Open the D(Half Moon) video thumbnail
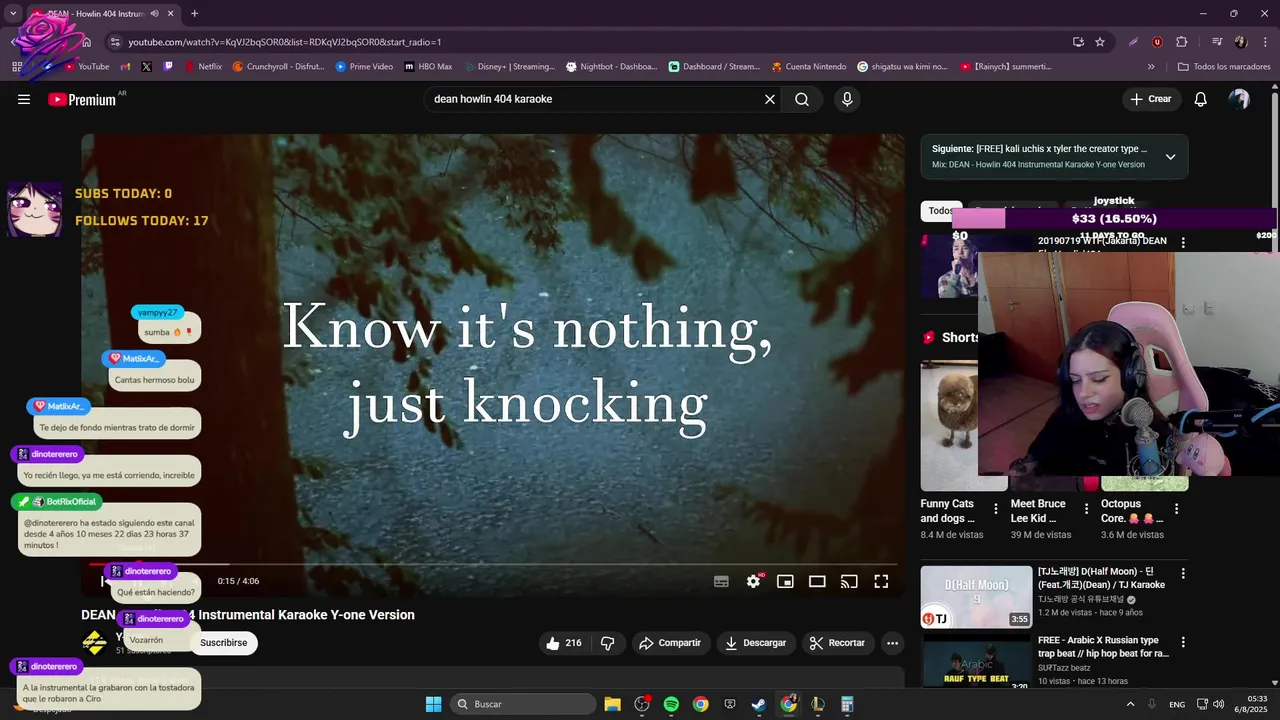 tap(976, 596)
